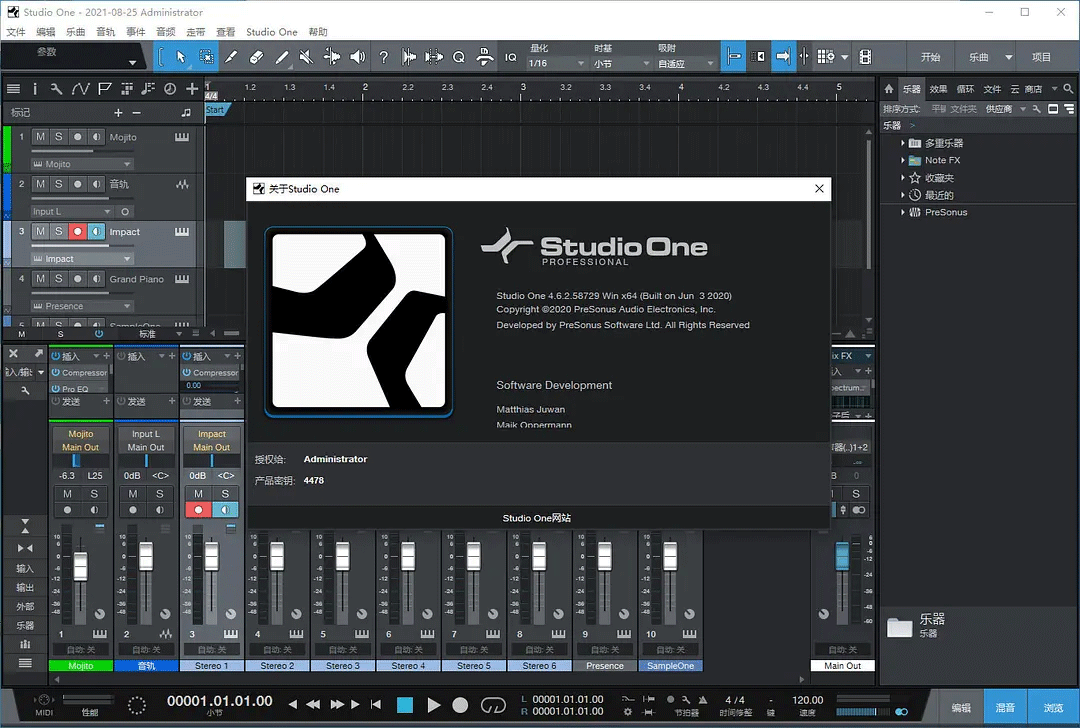This screenshot has width=1080, height=728.
Task: Switch to the 效果 browser tab
Action: tap(938, 89)
